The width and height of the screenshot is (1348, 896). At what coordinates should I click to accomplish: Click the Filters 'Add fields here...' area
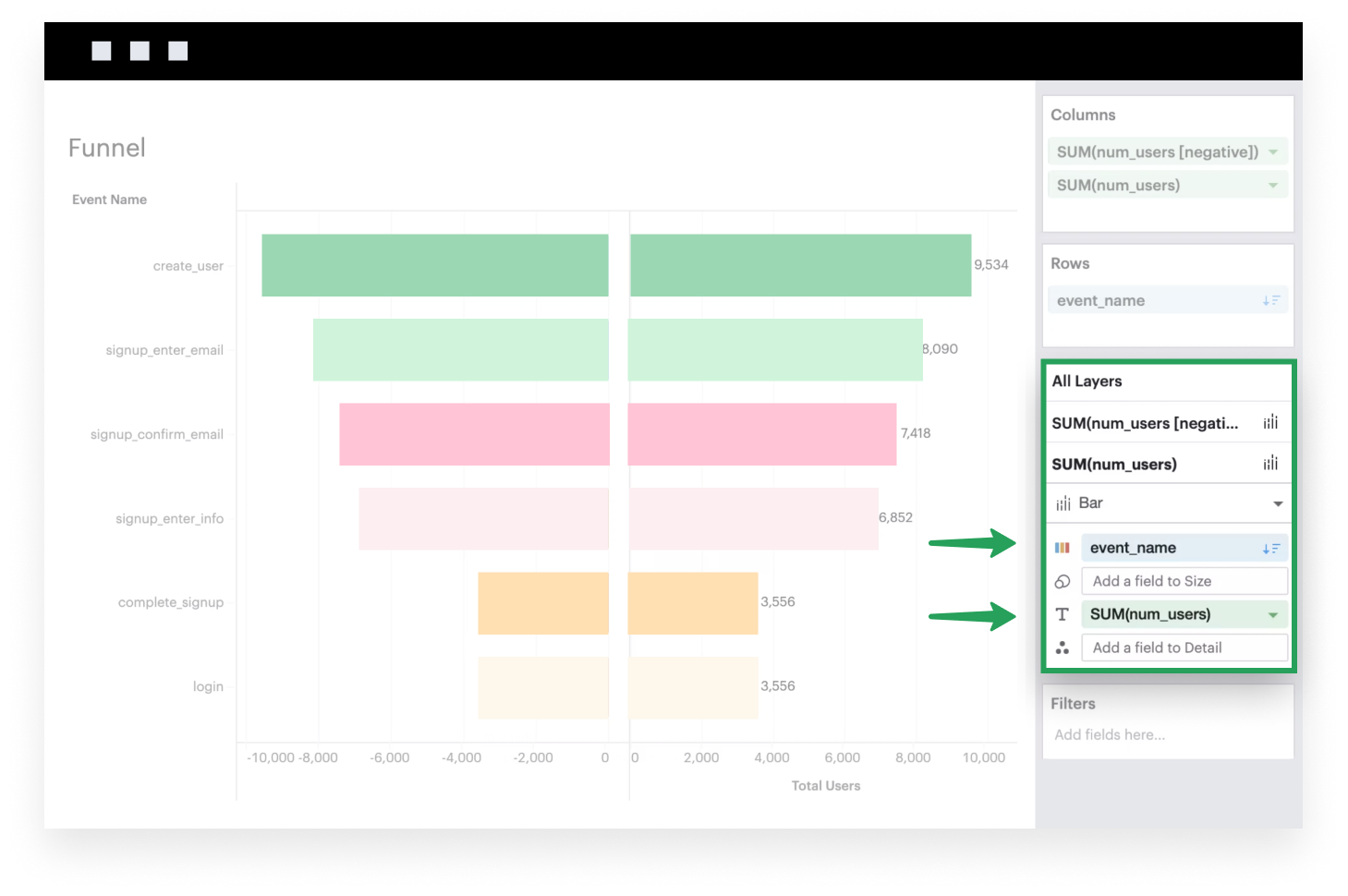(x=1110, y=734)
